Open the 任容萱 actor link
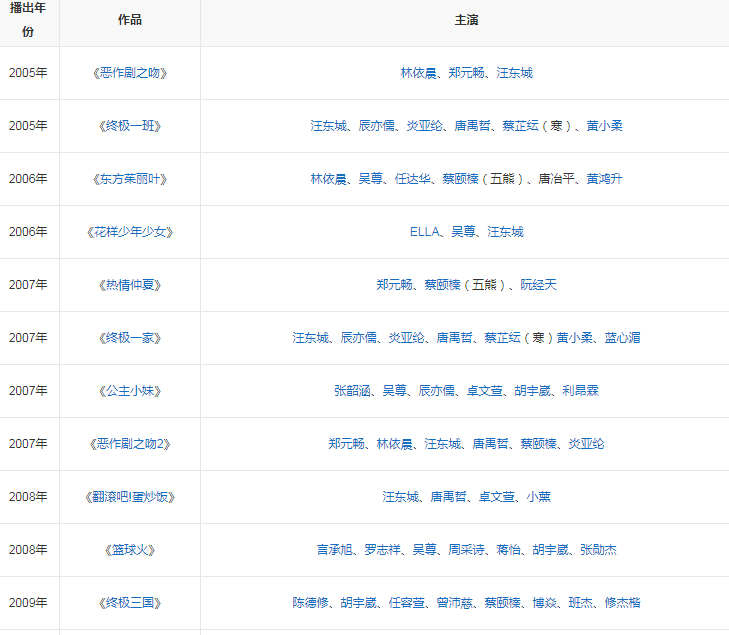 click(407, 603)
